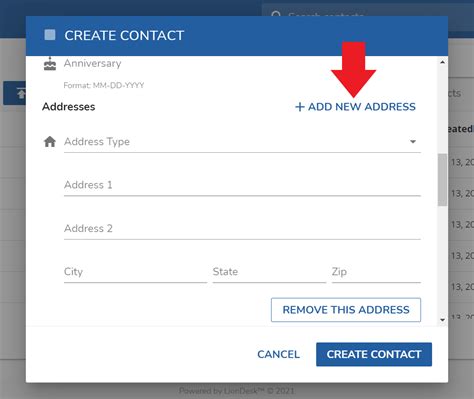474x399 pixels.
Task: Cancel the contact creation
Action: 278,354
